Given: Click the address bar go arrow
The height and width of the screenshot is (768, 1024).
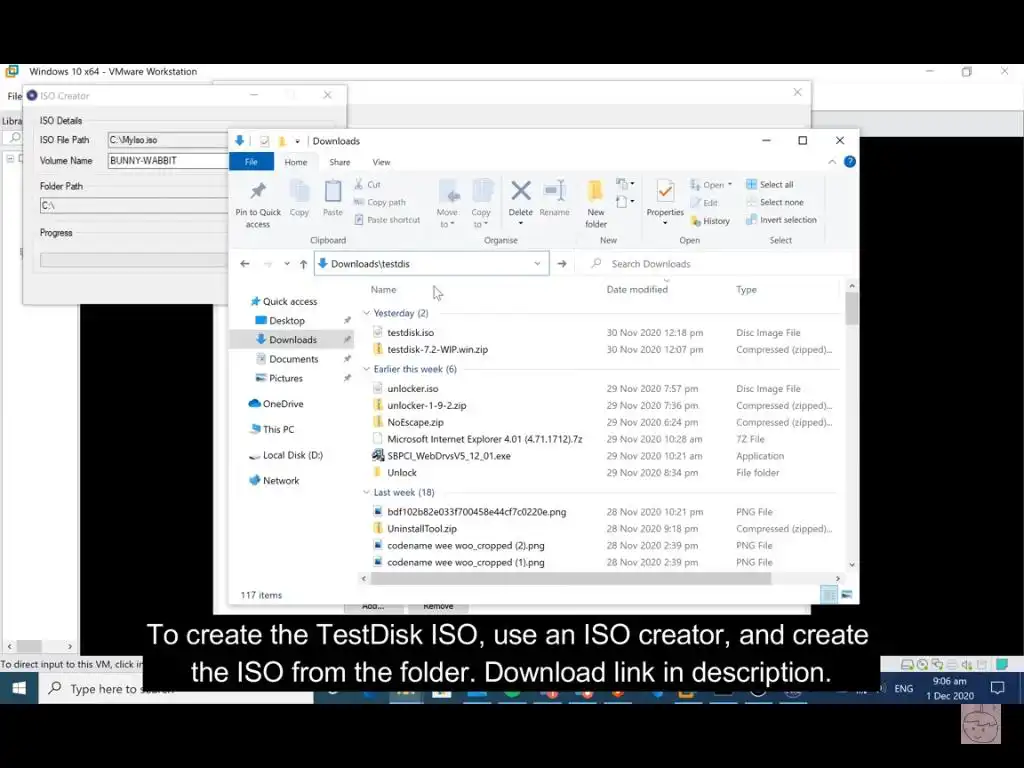Looking at the screenshot, I should point(562,264).
